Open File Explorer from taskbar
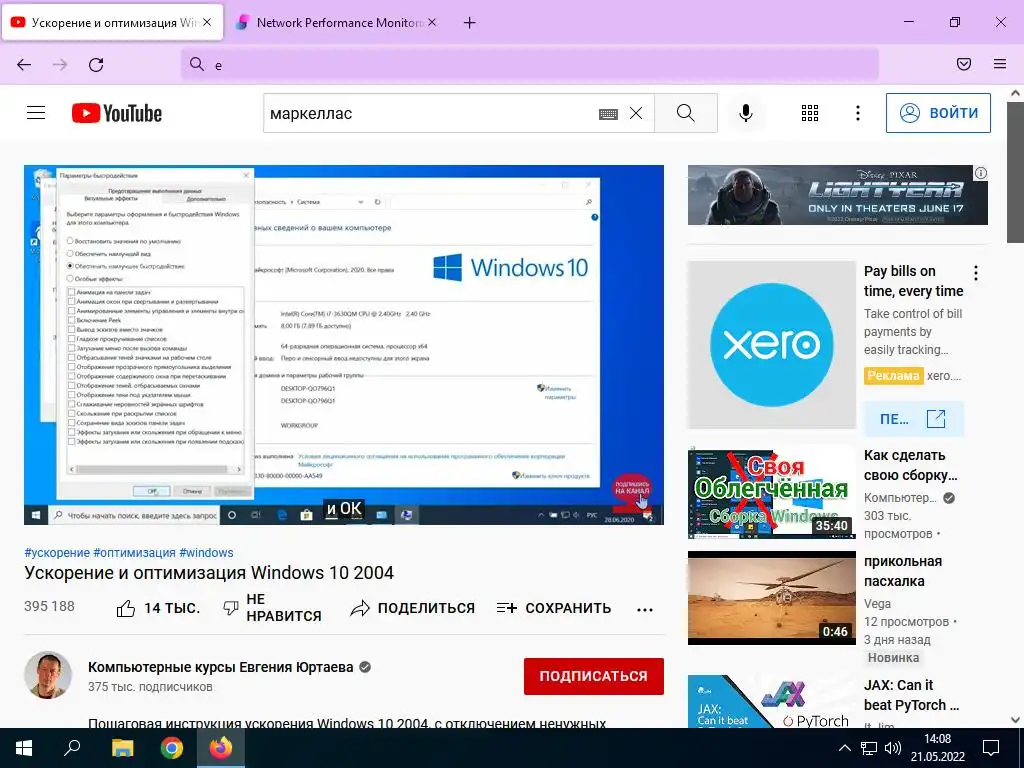The image size is (1024, 768). tap(122, 748)
